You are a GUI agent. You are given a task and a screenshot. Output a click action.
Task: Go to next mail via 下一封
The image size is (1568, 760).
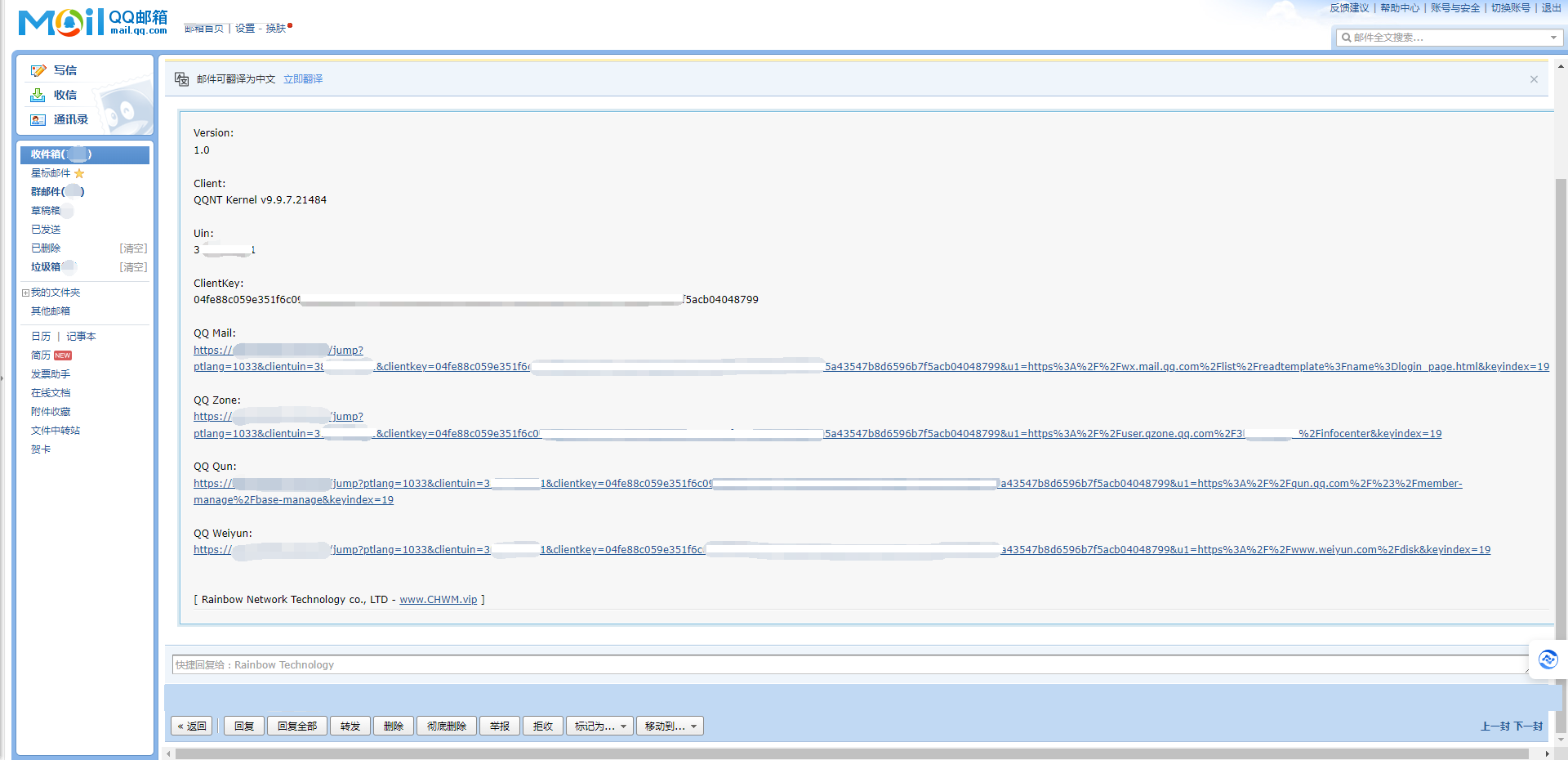pyautogui.click(x=1528, y=726)
